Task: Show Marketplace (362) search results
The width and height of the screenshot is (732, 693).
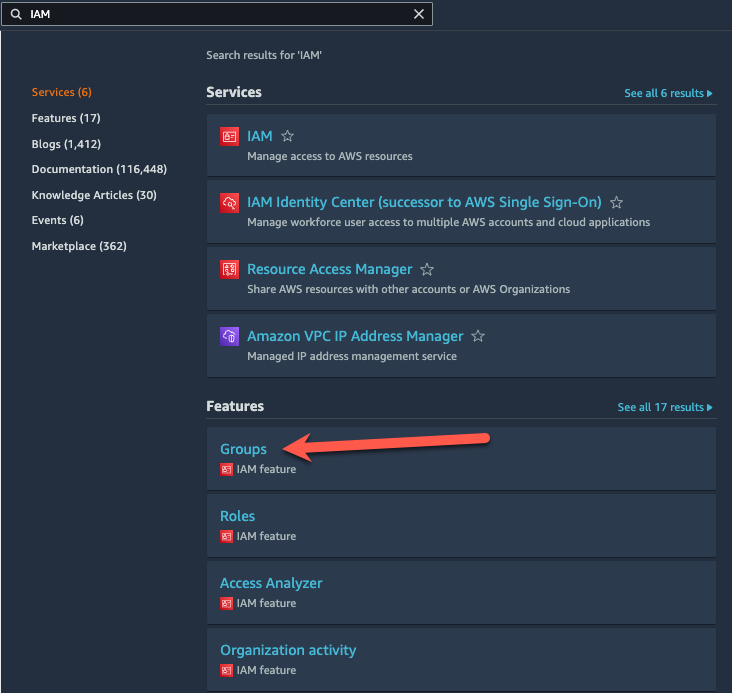Action: pyautogui.click(x=79, y=246)
